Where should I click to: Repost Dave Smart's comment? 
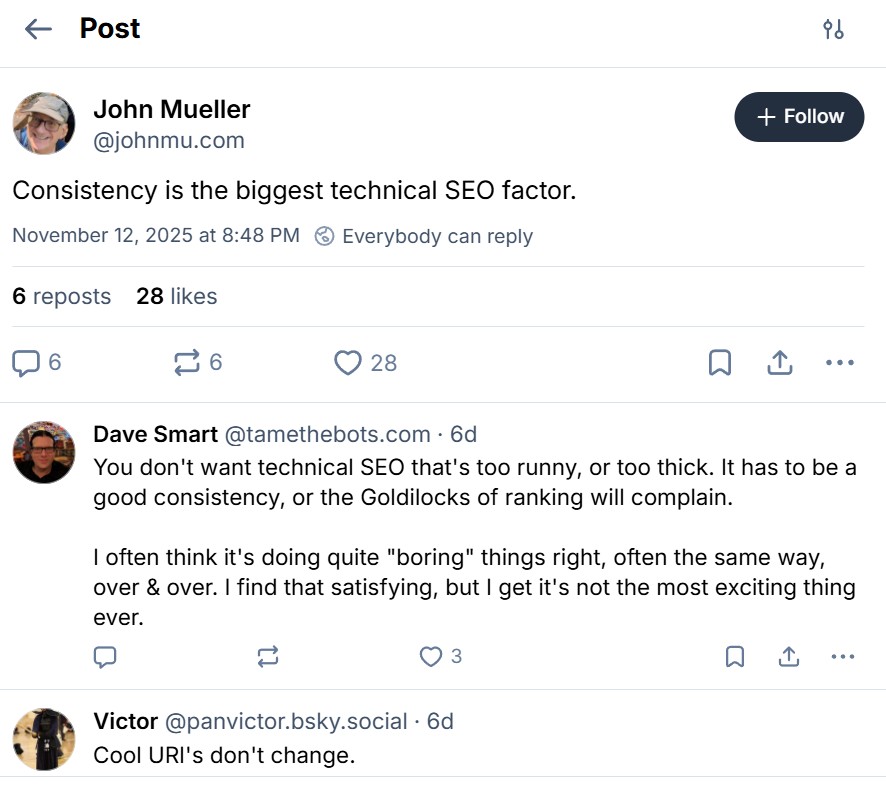pos(268,657)
